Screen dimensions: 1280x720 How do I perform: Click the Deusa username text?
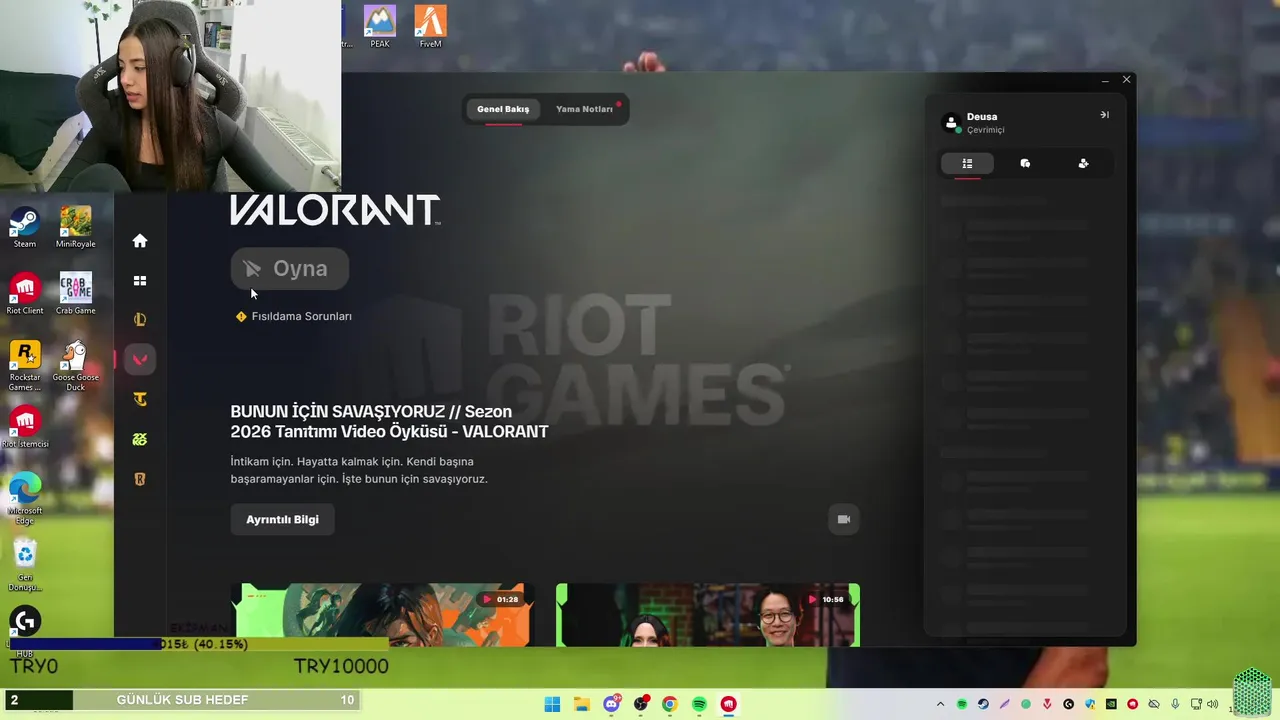coord(982,117)
